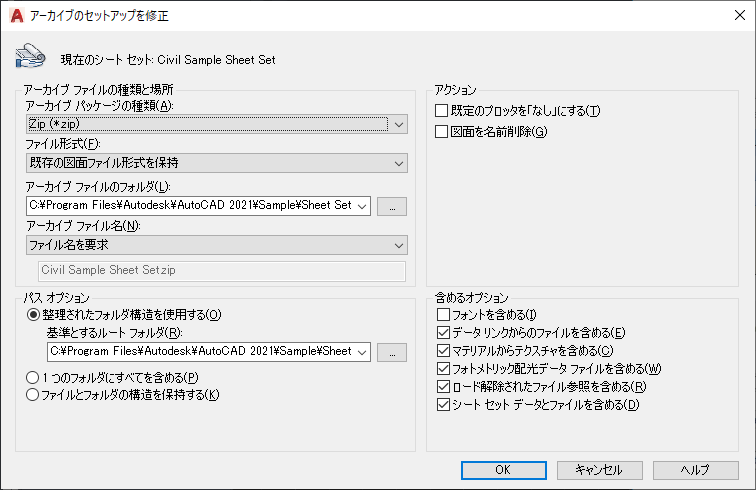The width and height of the screenshot is (756, 490).
Task: Select place all files in one folder
Action: (32, 377)
